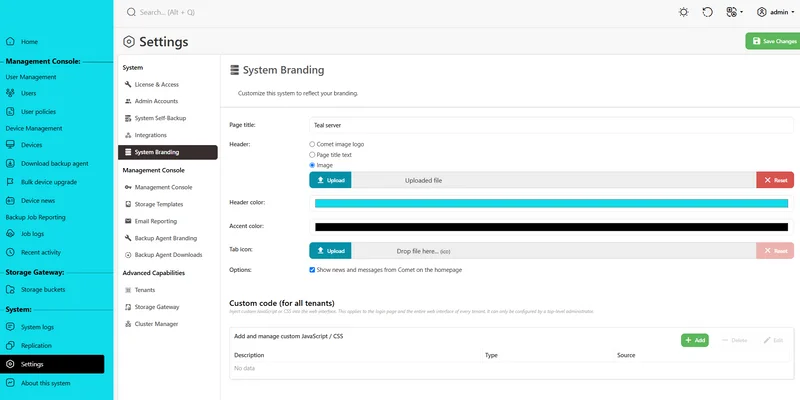This screenshot has width=800, height=400.
Task: Click the Download backup agent icon
Action: point(10,163)
